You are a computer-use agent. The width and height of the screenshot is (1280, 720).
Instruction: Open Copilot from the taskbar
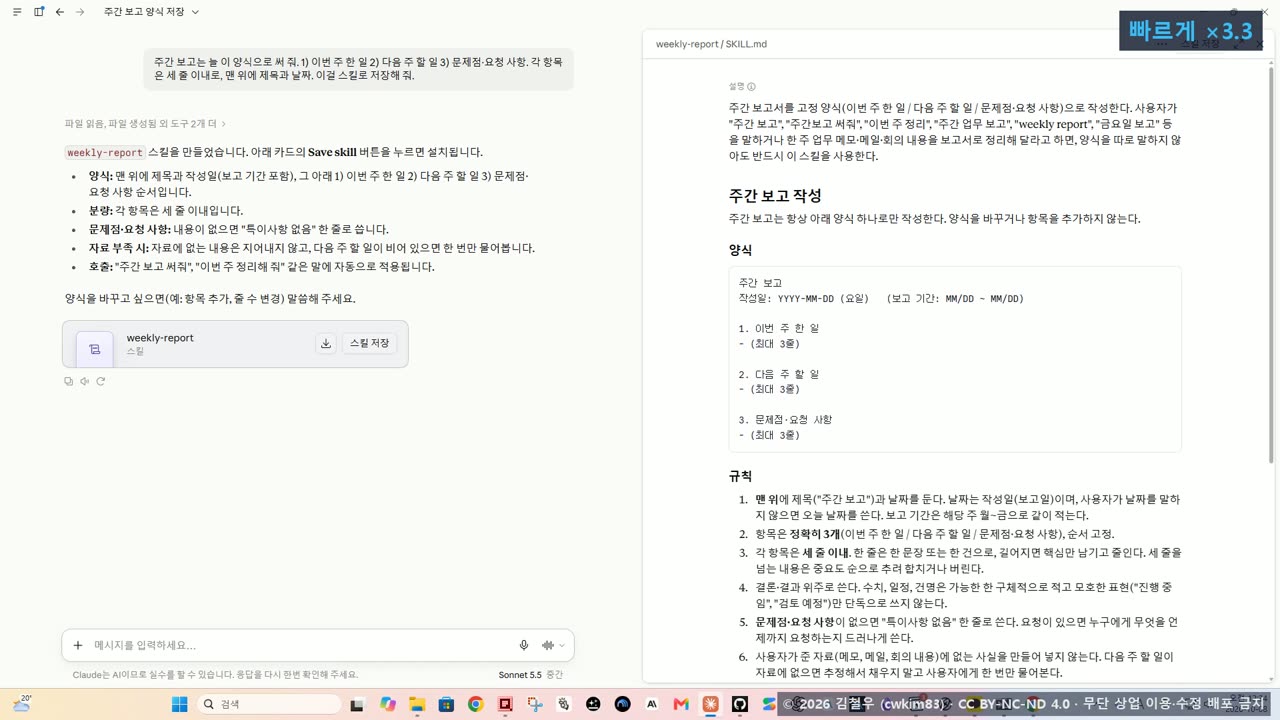pos(388,704)
